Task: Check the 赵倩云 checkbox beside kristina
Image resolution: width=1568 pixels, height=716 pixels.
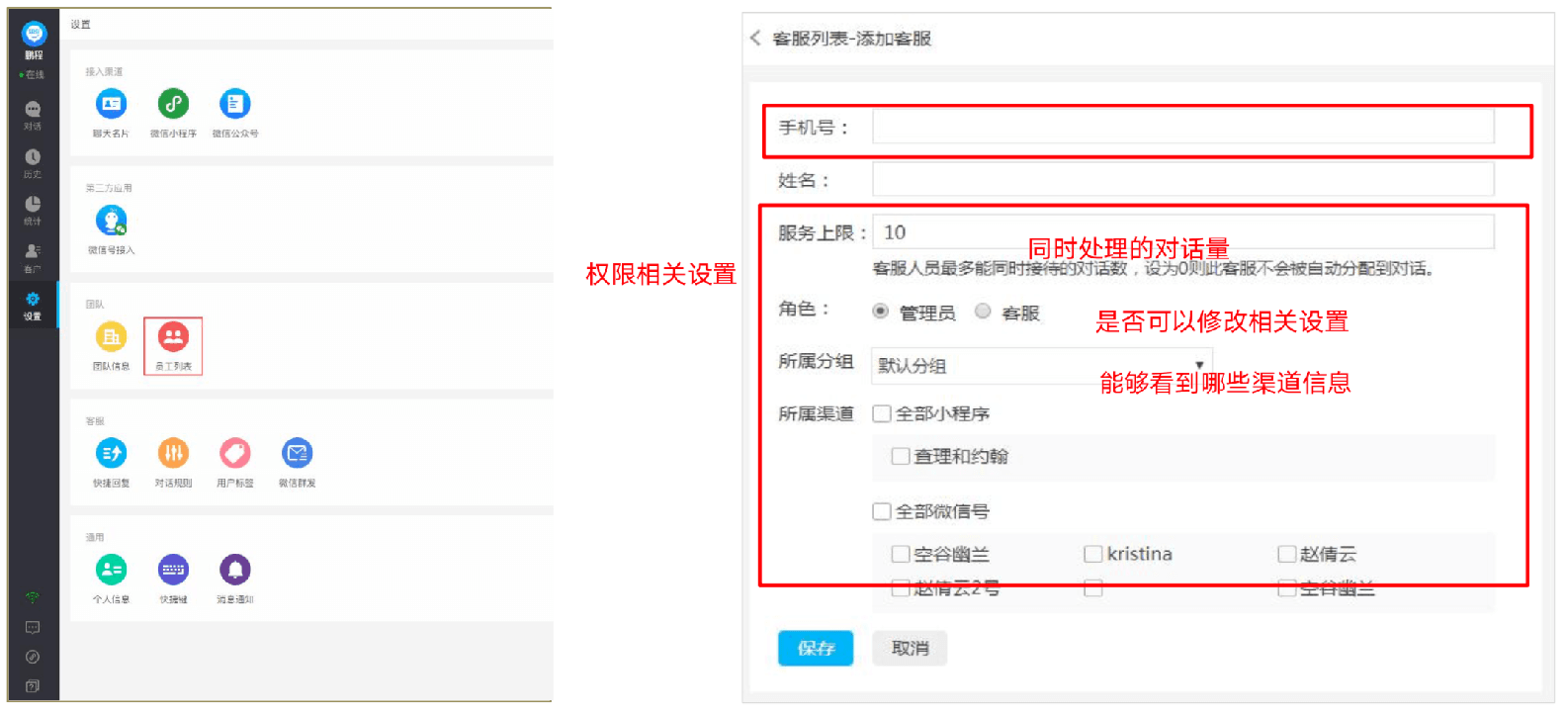Action: coord(1287,554)
